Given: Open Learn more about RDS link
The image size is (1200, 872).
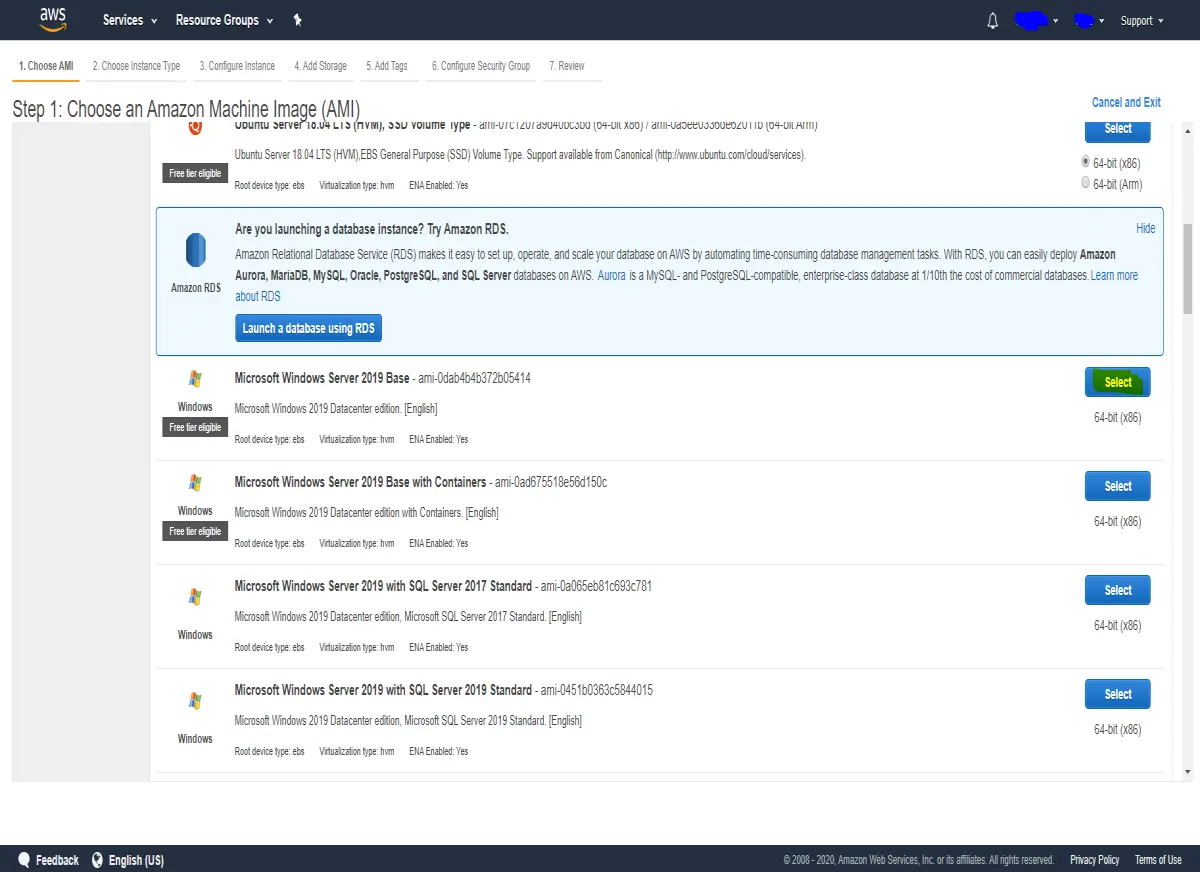Looking at the screenshot, I should (x=1114, y=275).
